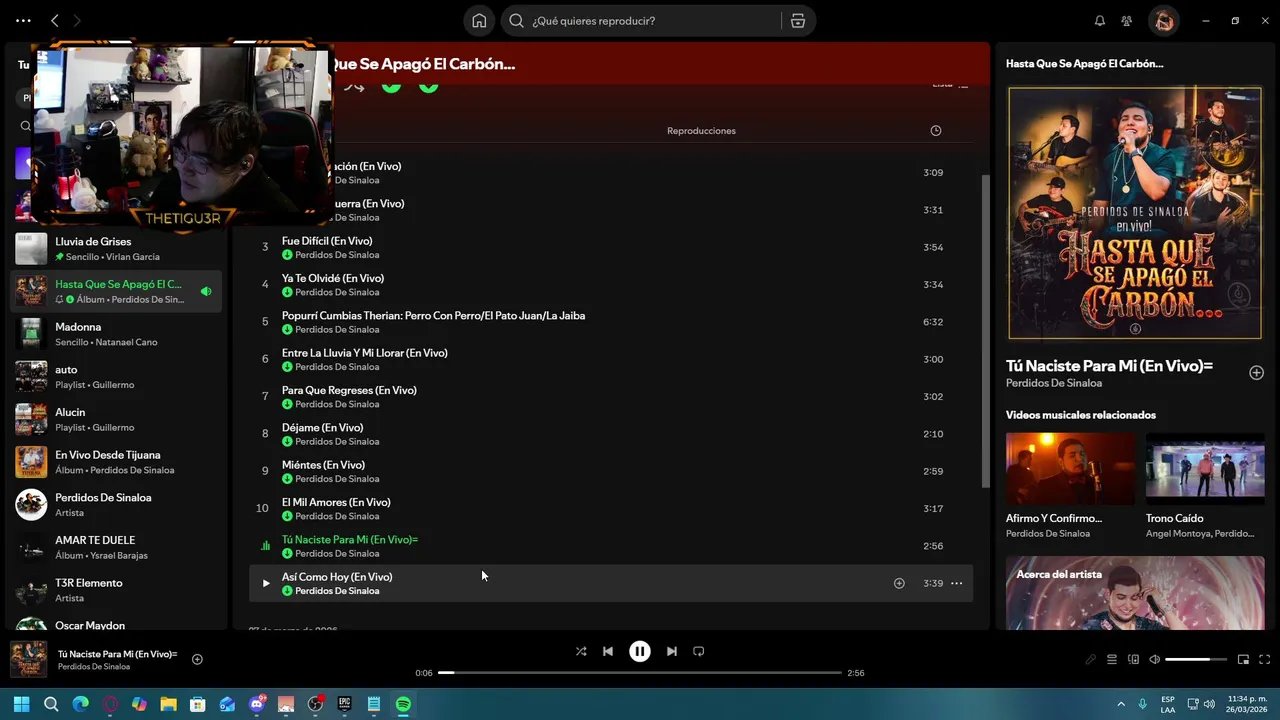The image size is (1280, 720).
Task: Open Perdidos De Sinaloa artist in library
Action: click(x=116, y=505)
